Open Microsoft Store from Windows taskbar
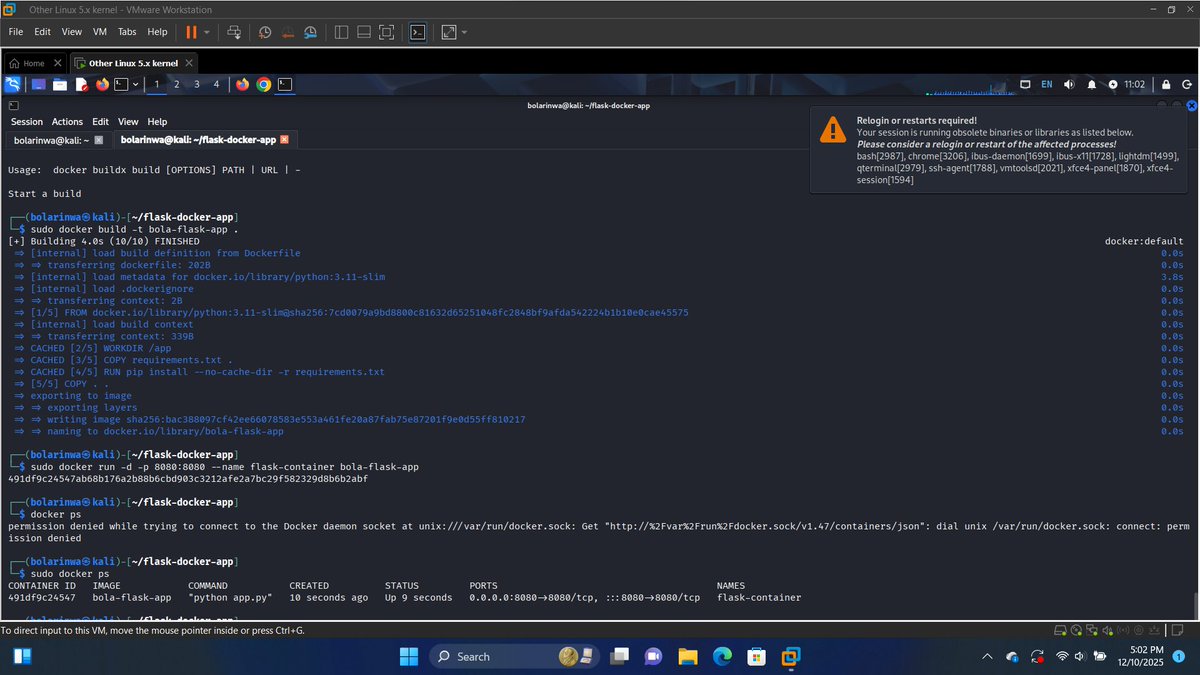Image resolution: width=1200 pixels, height=675 pixels. tap(756, 656)
